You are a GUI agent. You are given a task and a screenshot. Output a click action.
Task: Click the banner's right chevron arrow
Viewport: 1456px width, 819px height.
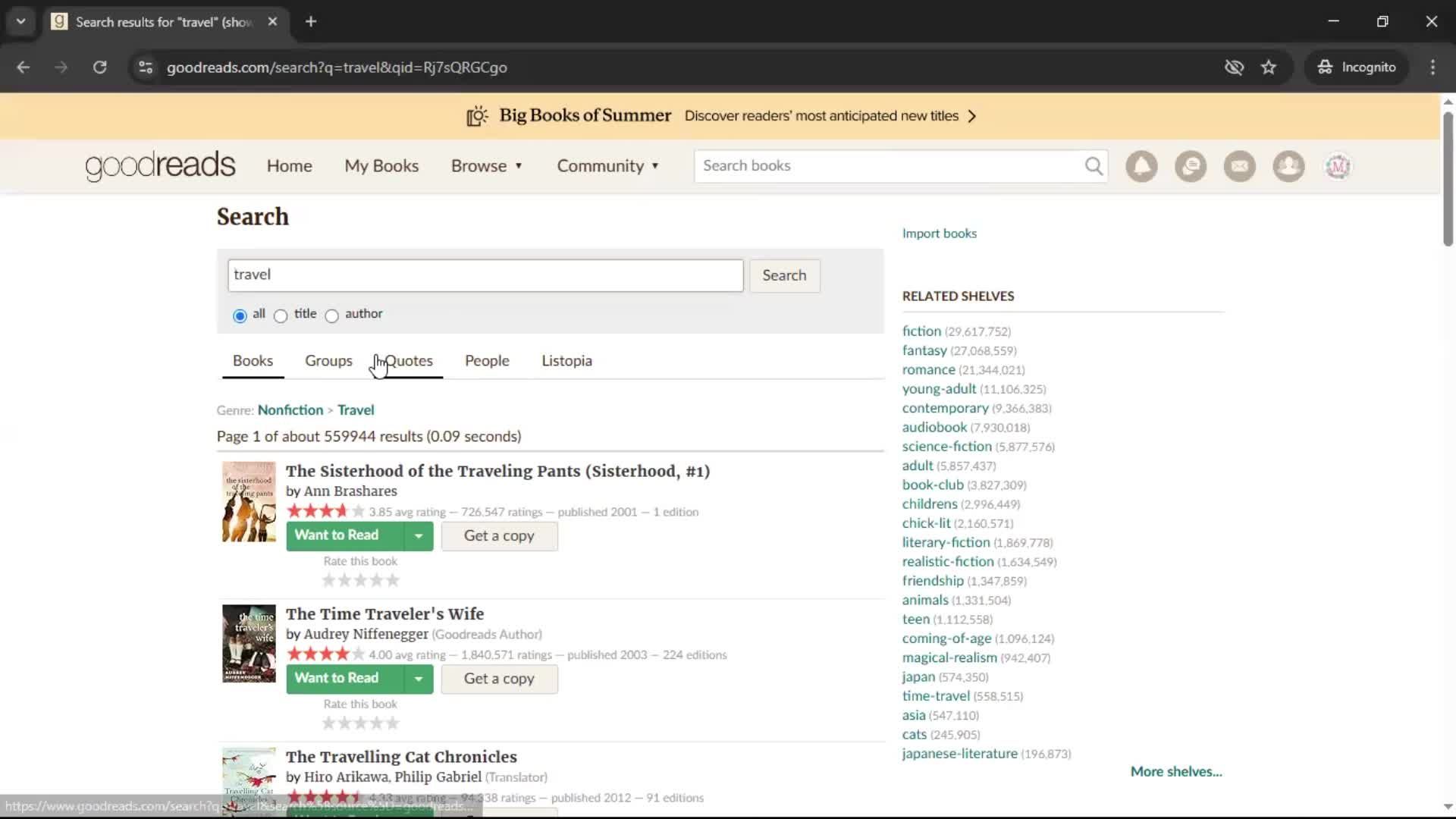[972, 116]
